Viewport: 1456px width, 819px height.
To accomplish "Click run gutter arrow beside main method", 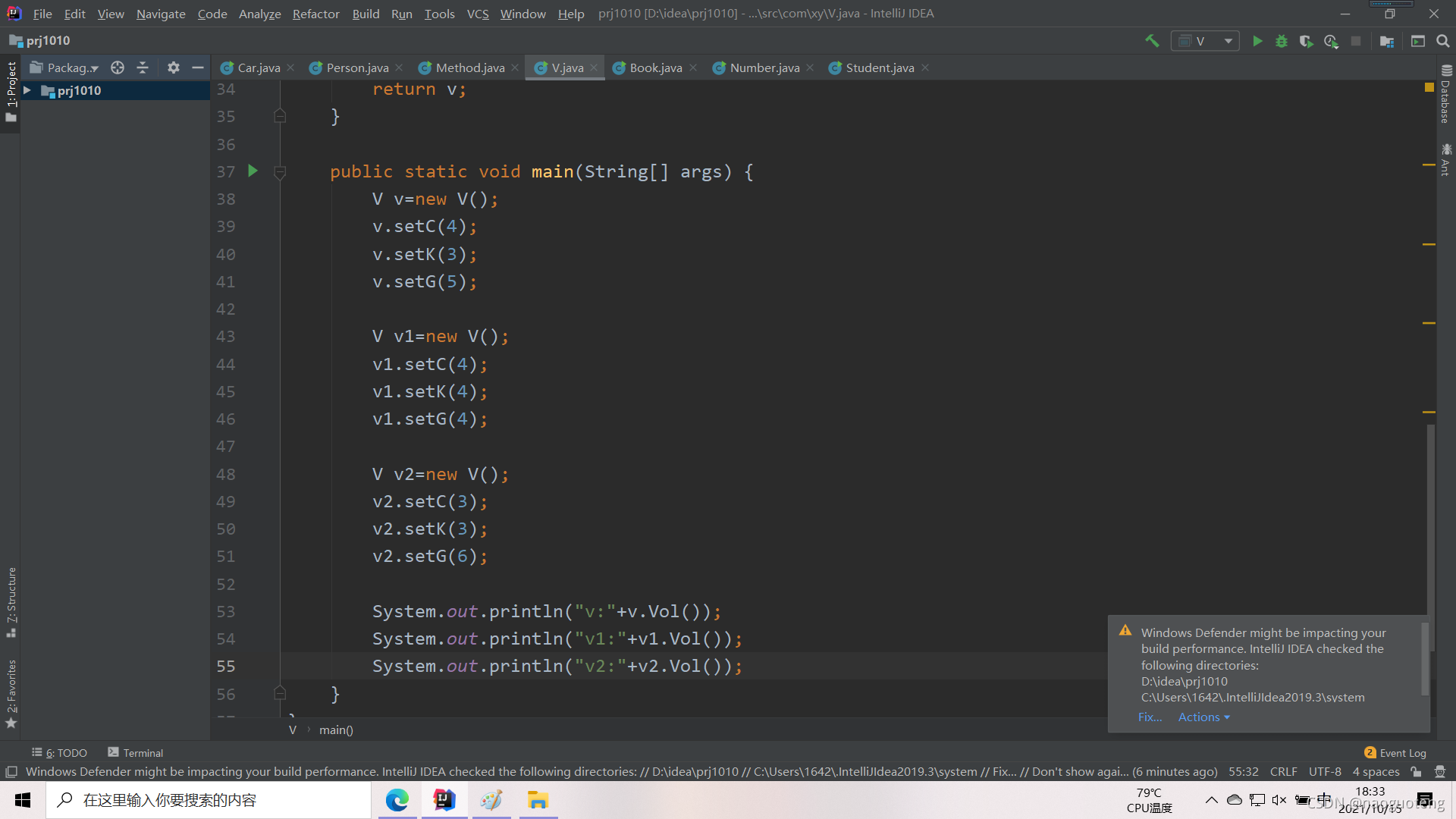I will pyautogui.click(x=253, y=171).
